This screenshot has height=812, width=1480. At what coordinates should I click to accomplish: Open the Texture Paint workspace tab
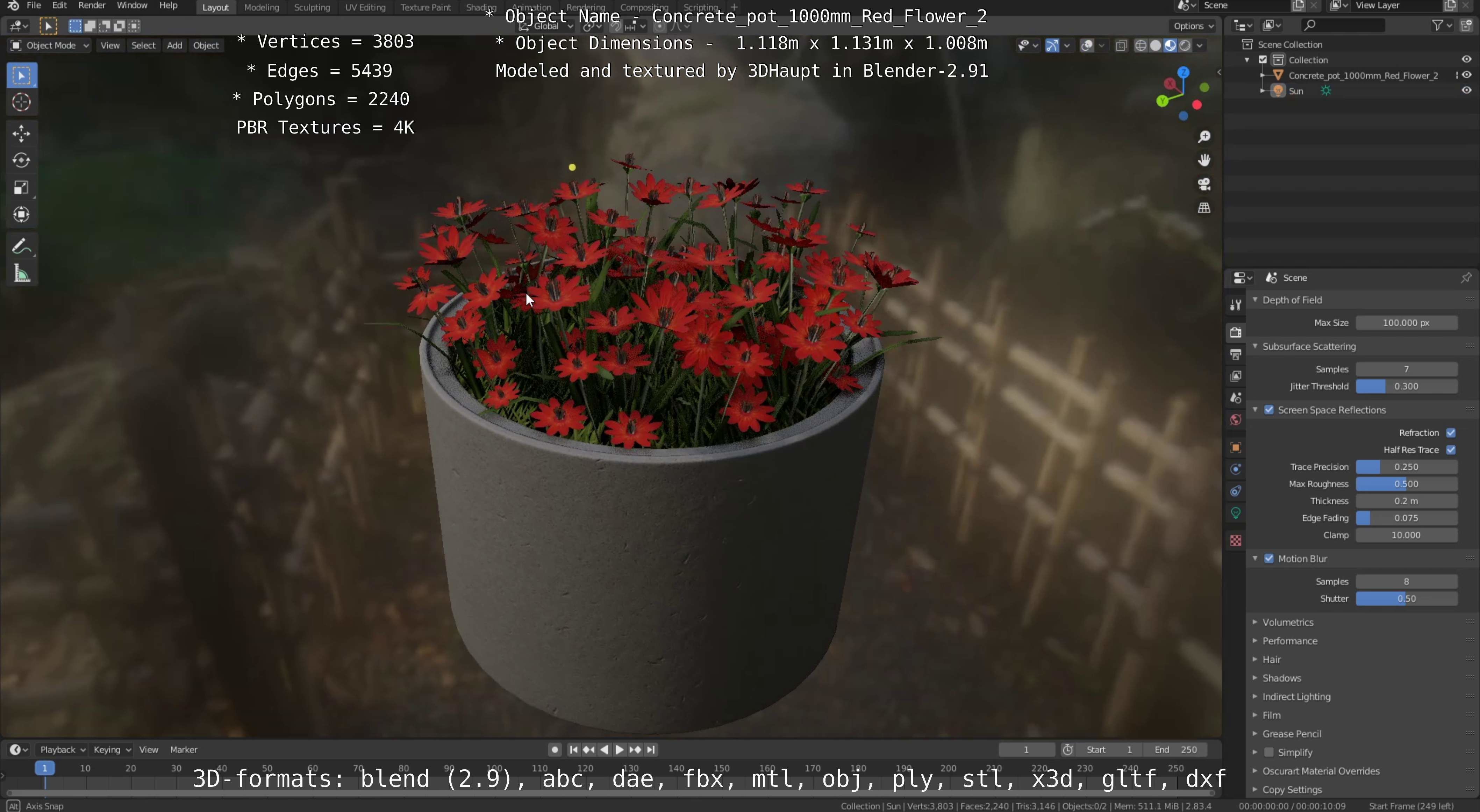coord(426,7)
